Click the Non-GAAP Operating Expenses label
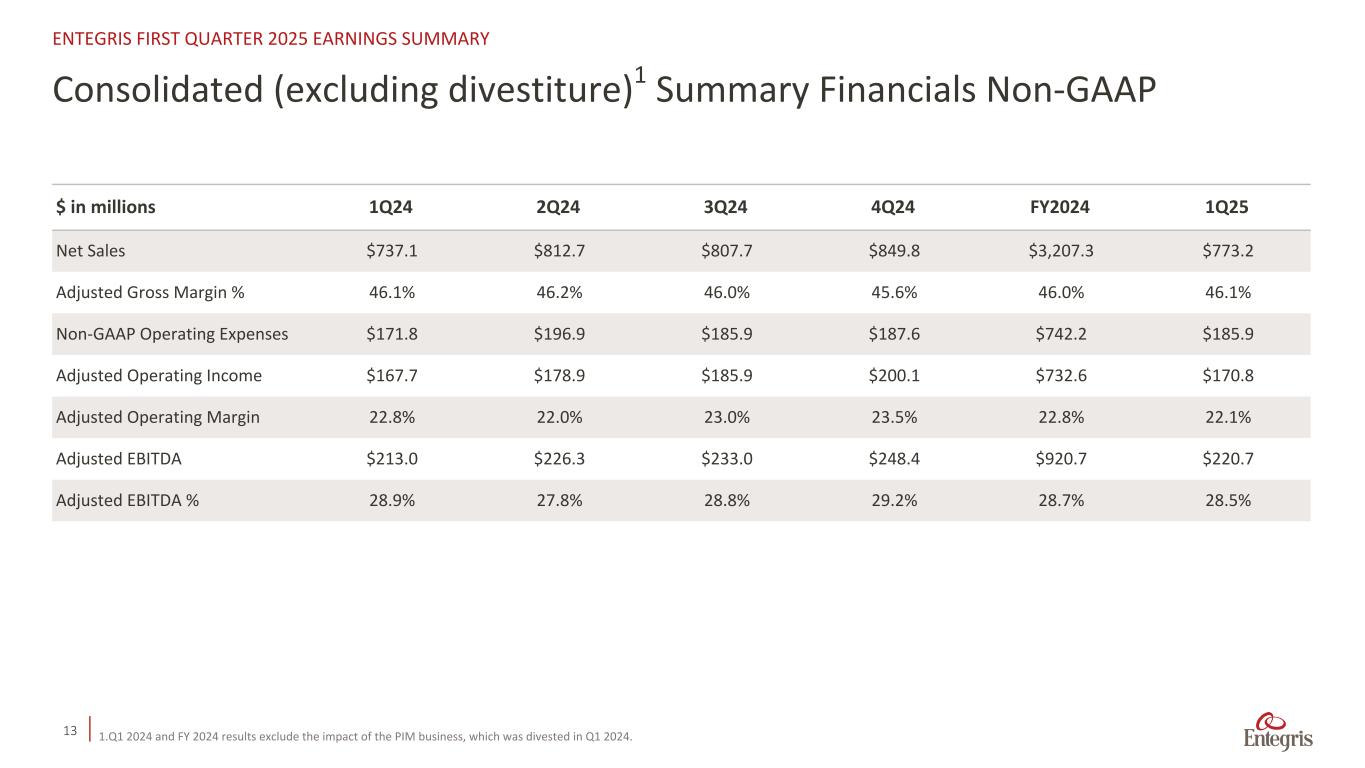 click(172, 334)
